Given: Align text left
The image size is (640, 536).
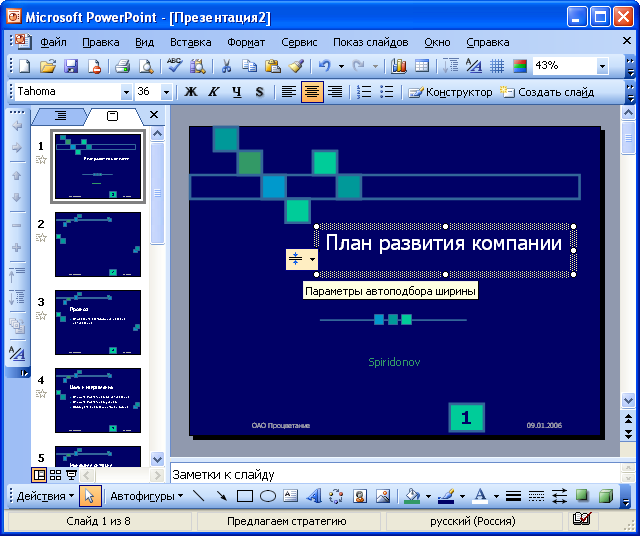Looking at the screenshot, I should 289,92.
